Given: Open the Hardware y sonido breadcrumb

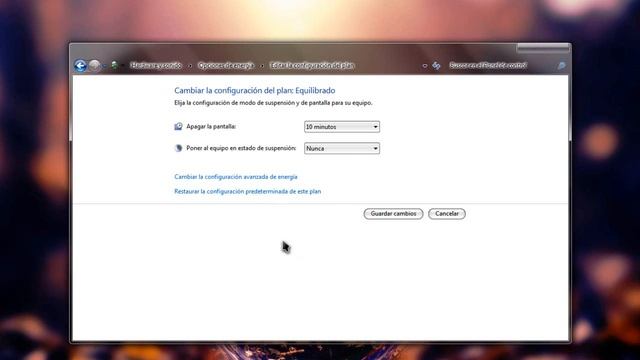Looking at the screenshot, I should (156, 65).
